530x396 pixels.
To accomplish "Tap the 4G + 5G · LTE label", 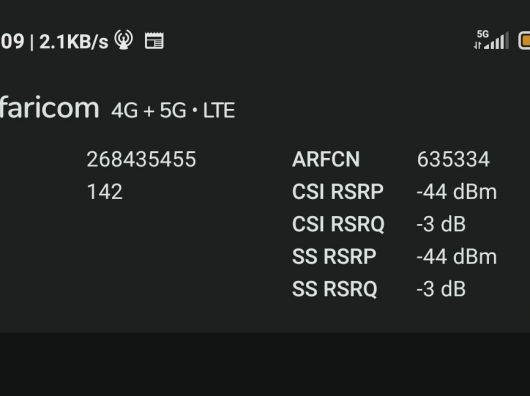I will click(x=173, y=110).
